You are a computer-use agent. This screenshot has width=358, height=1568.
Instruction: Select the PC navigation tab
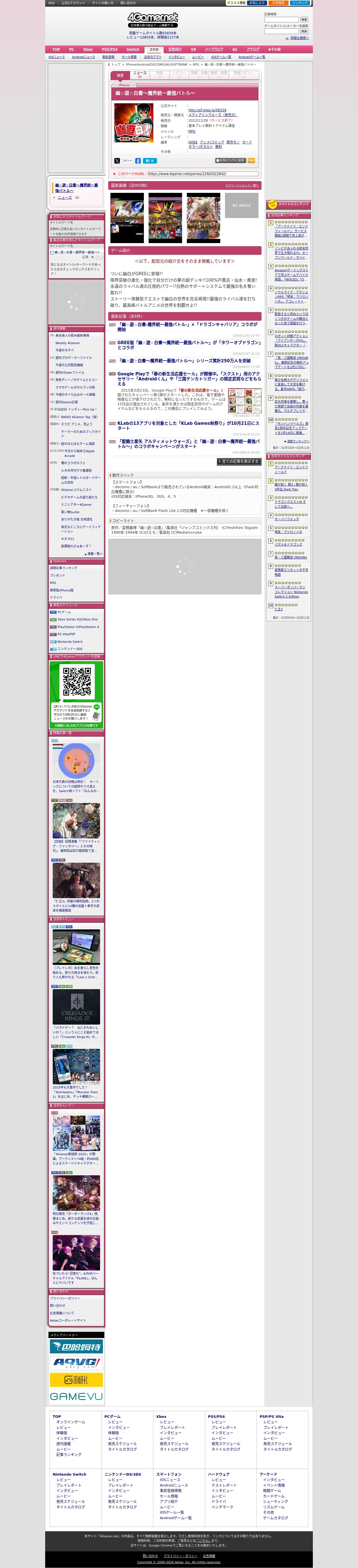click(x=72, y=49)
